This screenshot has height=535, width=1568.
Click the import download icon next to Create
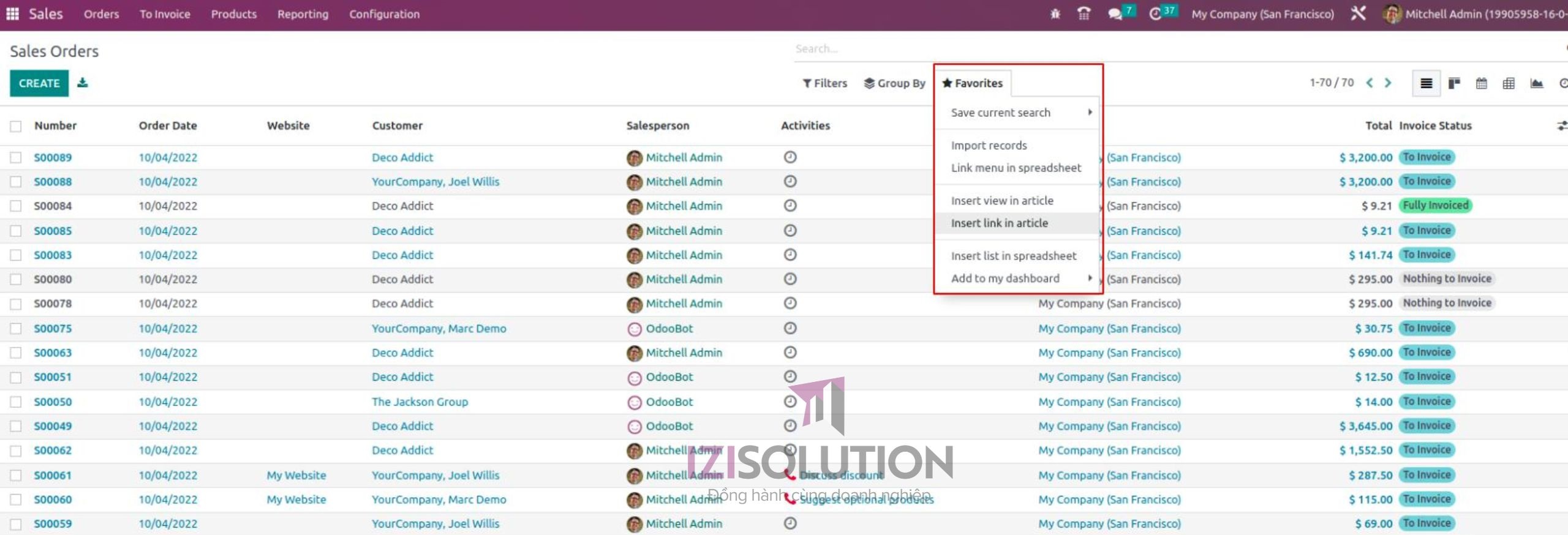tap(83, 83)
